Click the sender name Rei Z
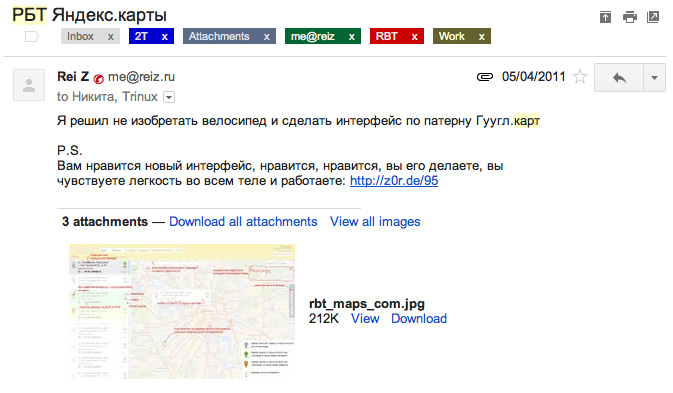 [73, 76]
